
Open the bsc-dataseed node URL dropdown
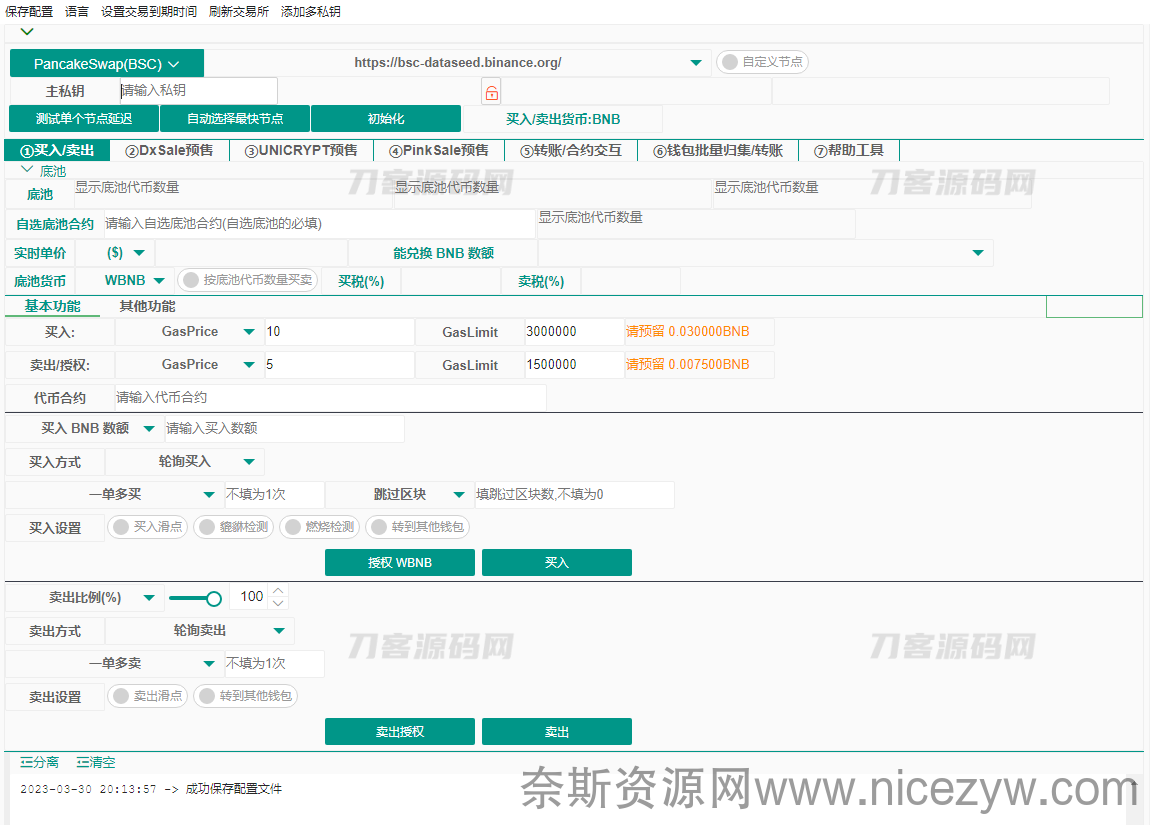[x=695, y=63]
